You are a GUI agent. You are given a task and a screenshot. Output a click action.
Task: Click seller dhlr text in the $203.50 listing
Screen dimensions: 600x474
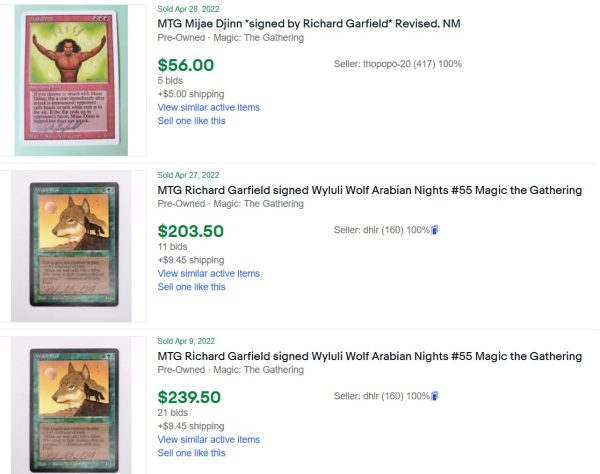[x=381, y=230]
